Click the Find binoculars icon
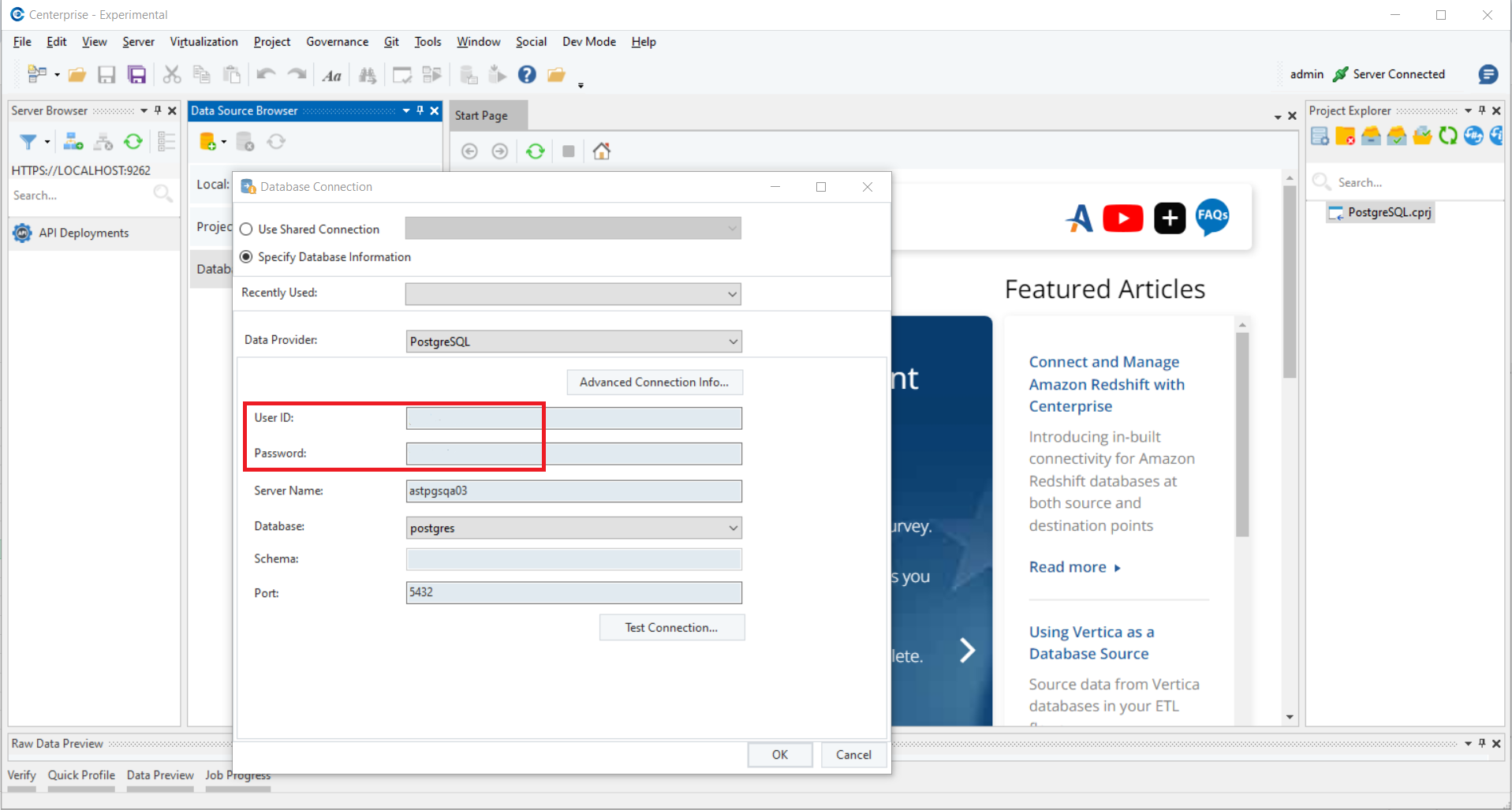 tap(368, 75)
